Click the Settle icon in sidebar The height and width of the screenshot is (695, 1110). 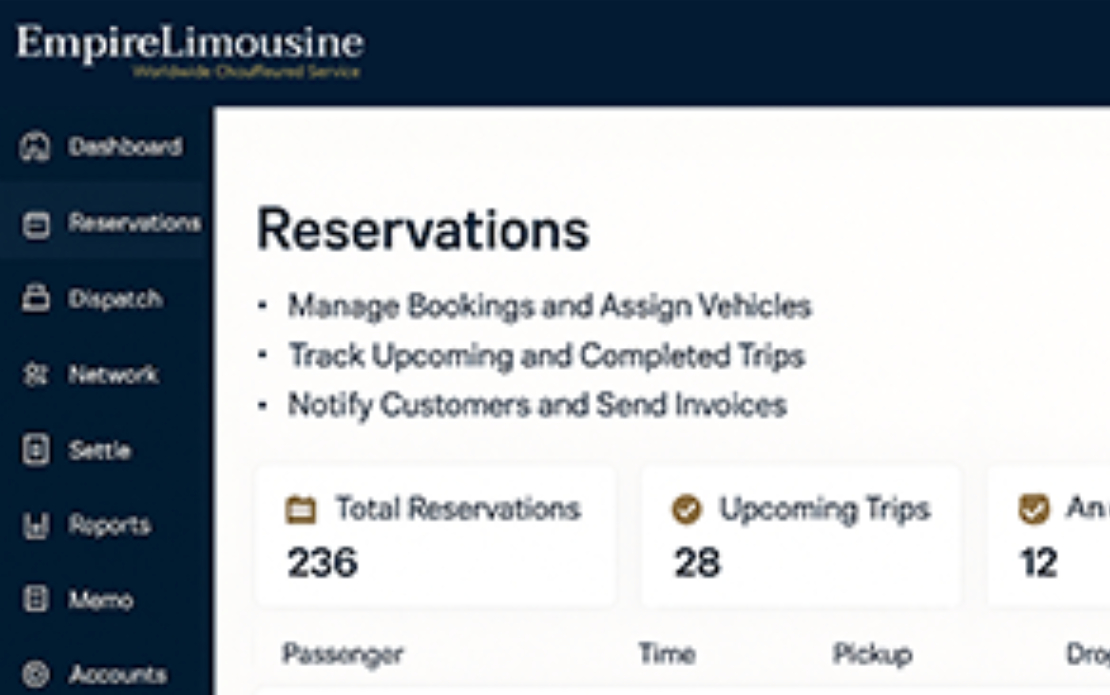point(35,450)
